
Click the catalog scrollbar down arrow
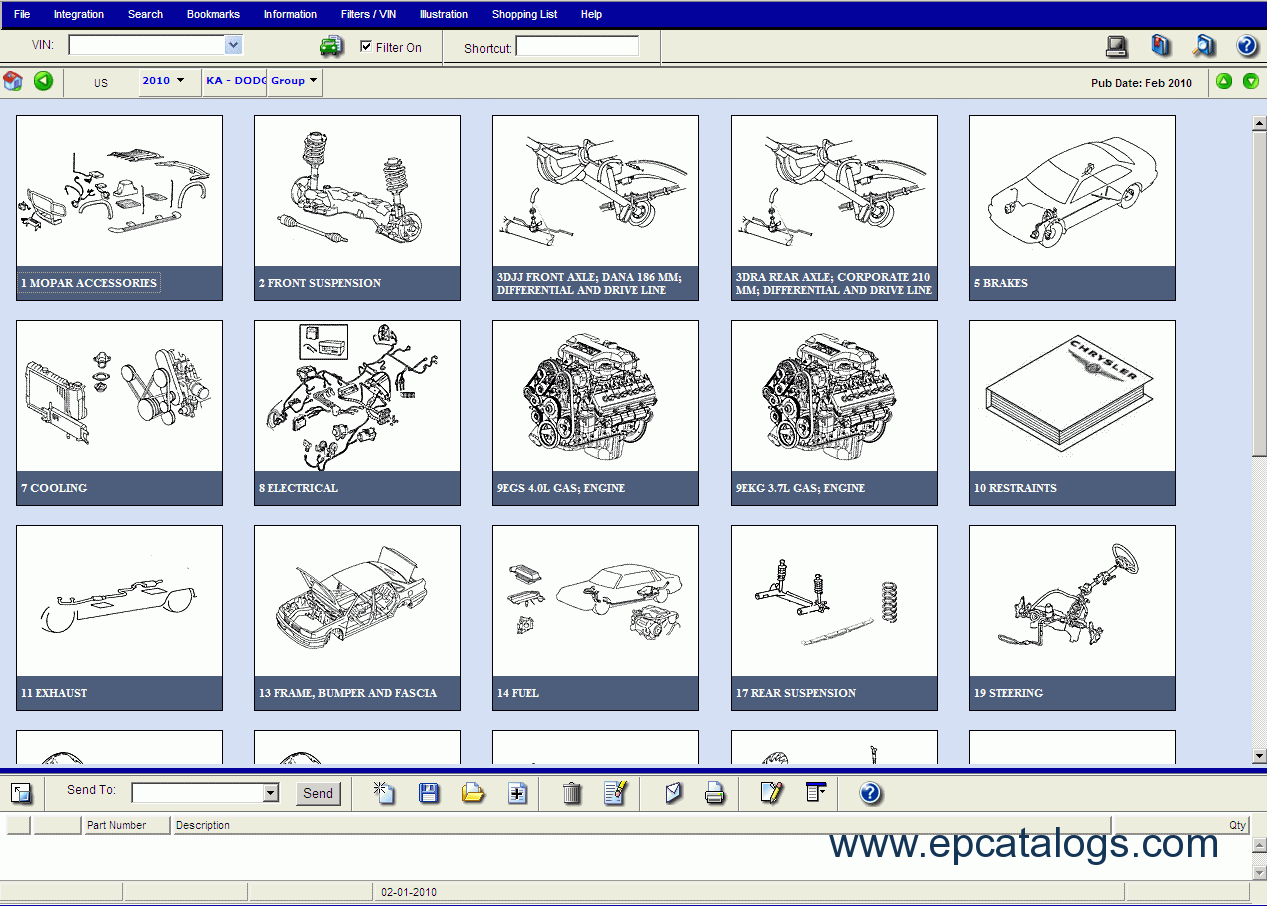point(1259,756)
